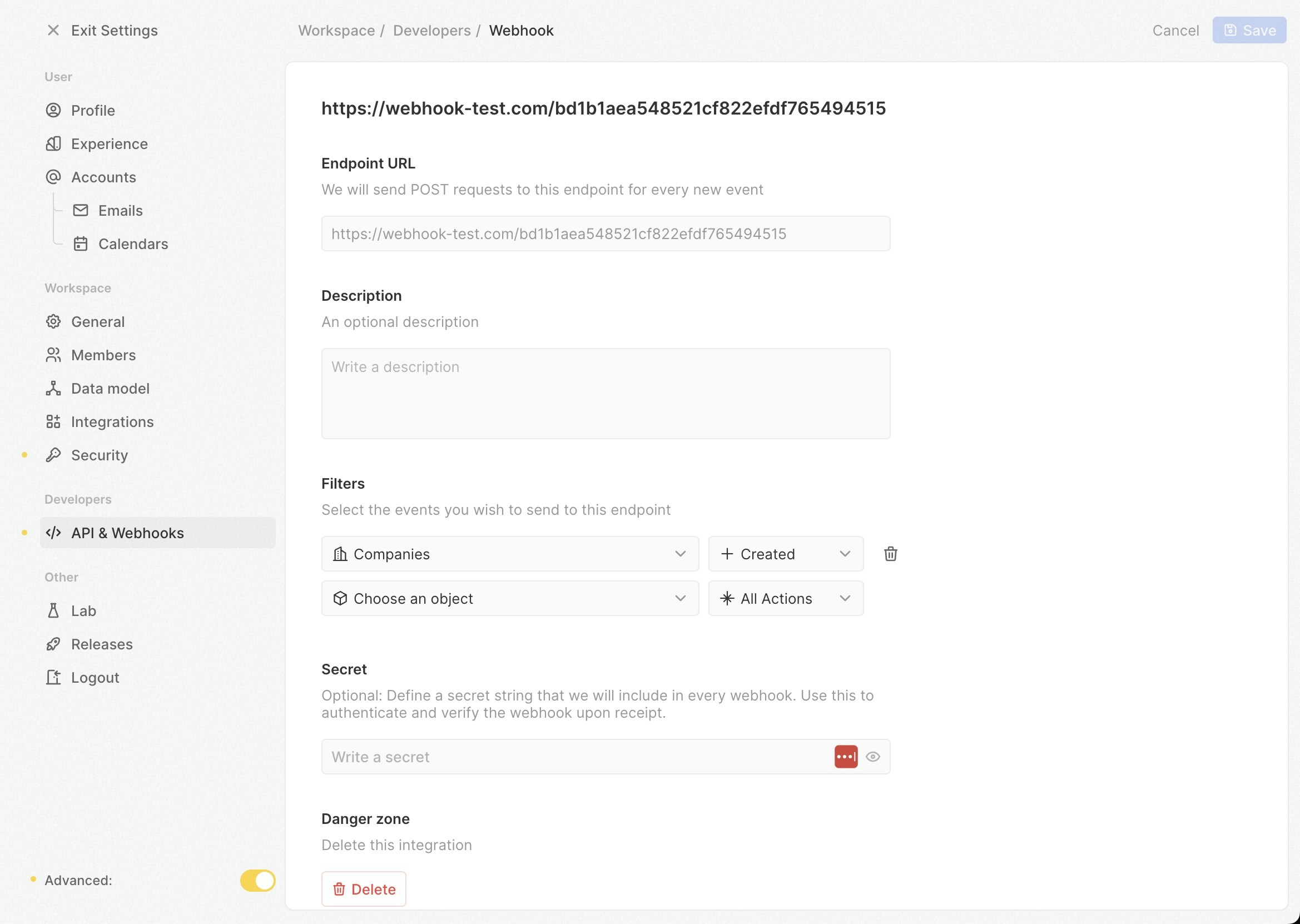Image resolution: width=1300 pixels, height=924 pixels.
Task: Click the Write a description text area
Action: [x=606, y=393]
